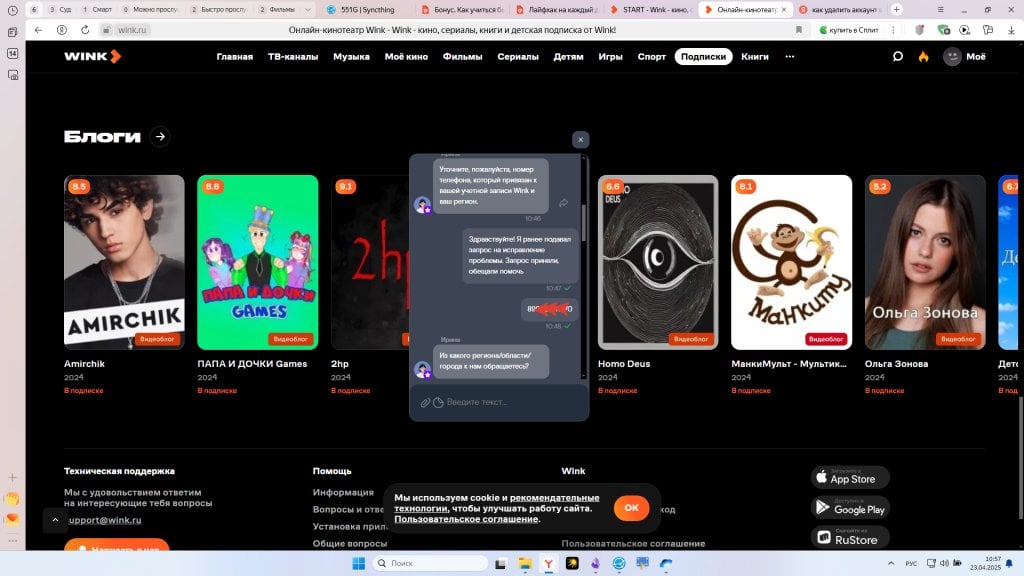Close the support chat window

click(581, 139)
